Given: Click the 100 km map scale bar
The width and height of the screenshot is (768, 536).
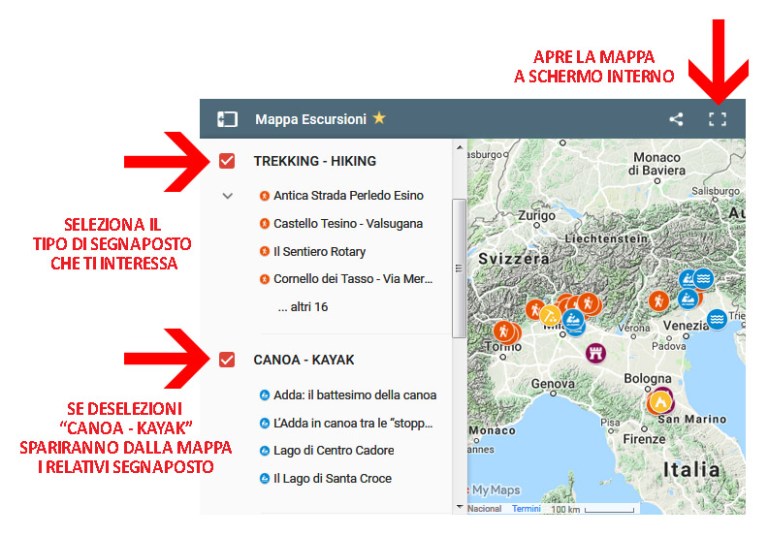Looking at the screenshot, I should 593,509.
